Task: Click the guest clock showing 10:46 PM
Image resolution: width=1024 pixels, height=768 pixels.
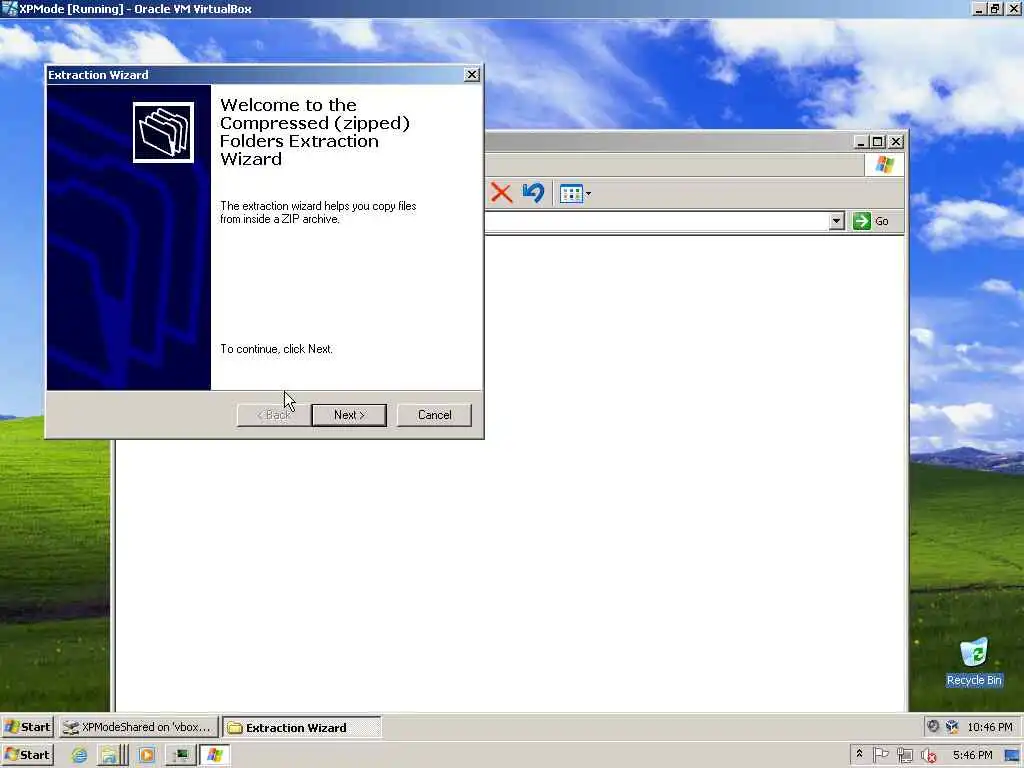Action: (989, 727)
